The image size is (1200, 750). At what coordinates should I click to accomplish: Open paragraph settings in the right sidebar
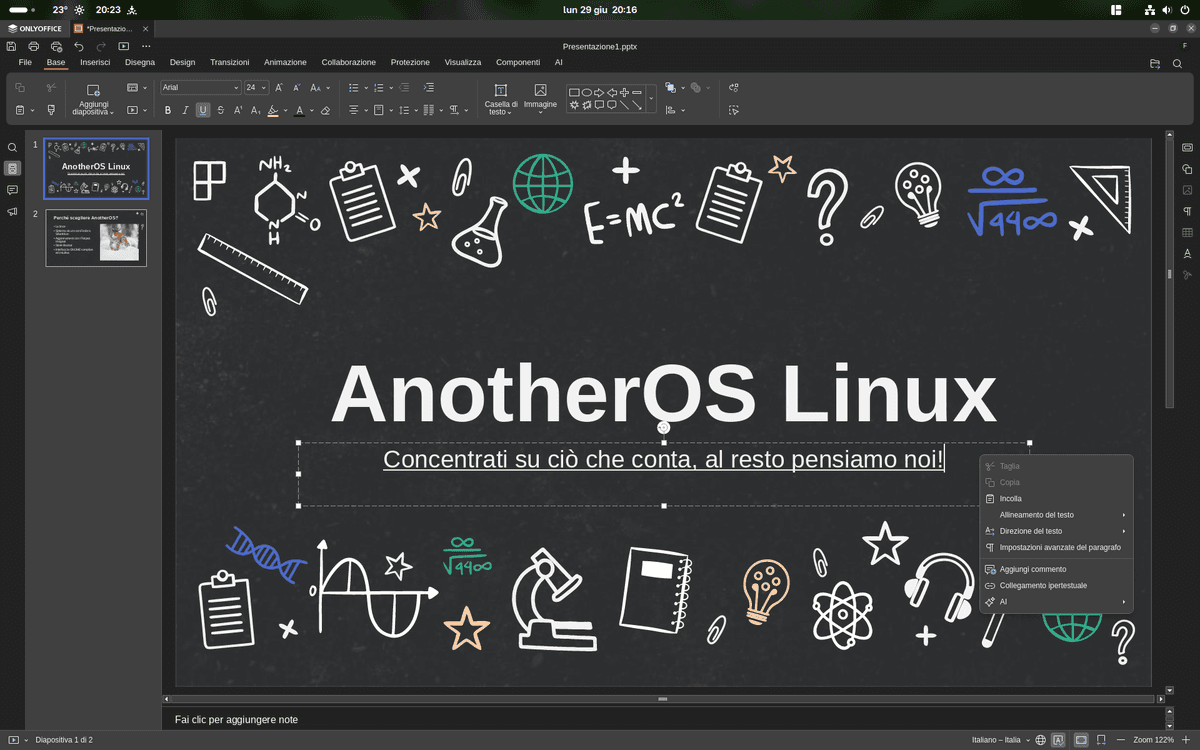pyautogui.click(x=1187, y=211)
